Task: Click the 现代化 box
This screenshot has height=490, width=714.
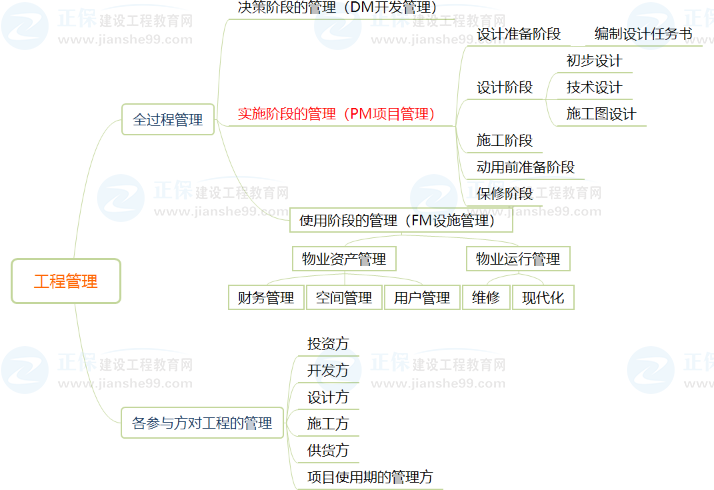Action: pyautogui.click(x=543, y=297)
